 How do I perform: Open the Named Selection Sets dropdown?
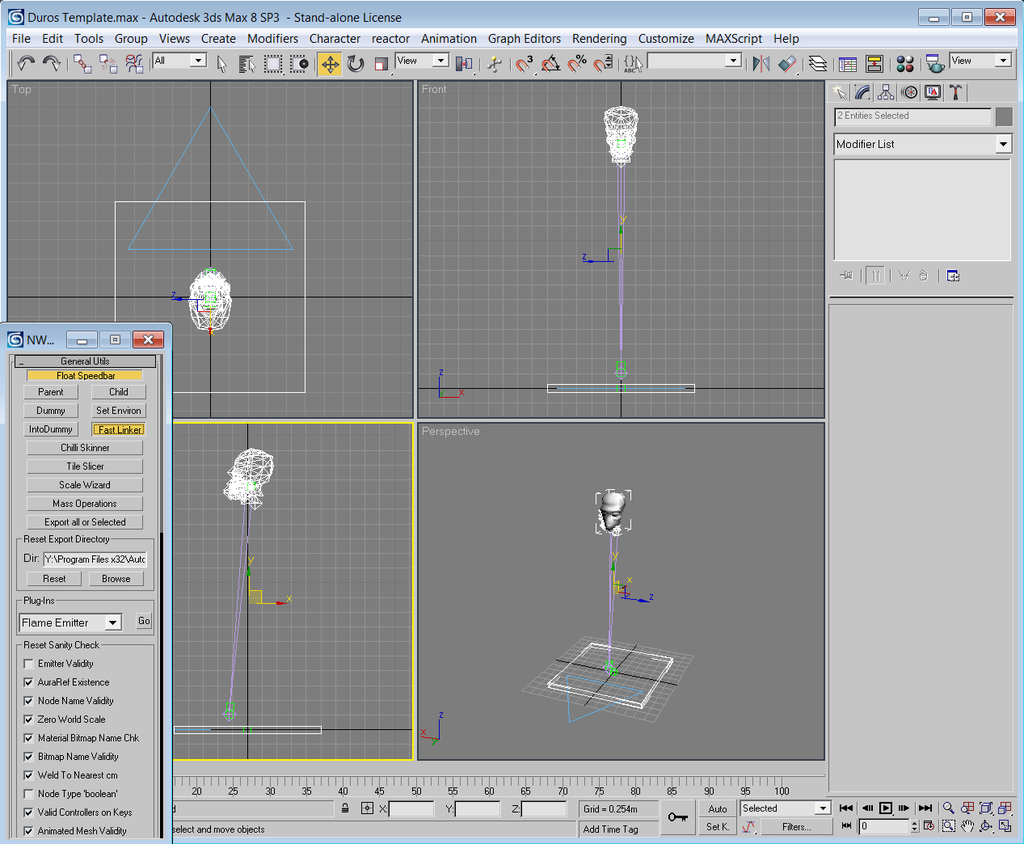733,61
